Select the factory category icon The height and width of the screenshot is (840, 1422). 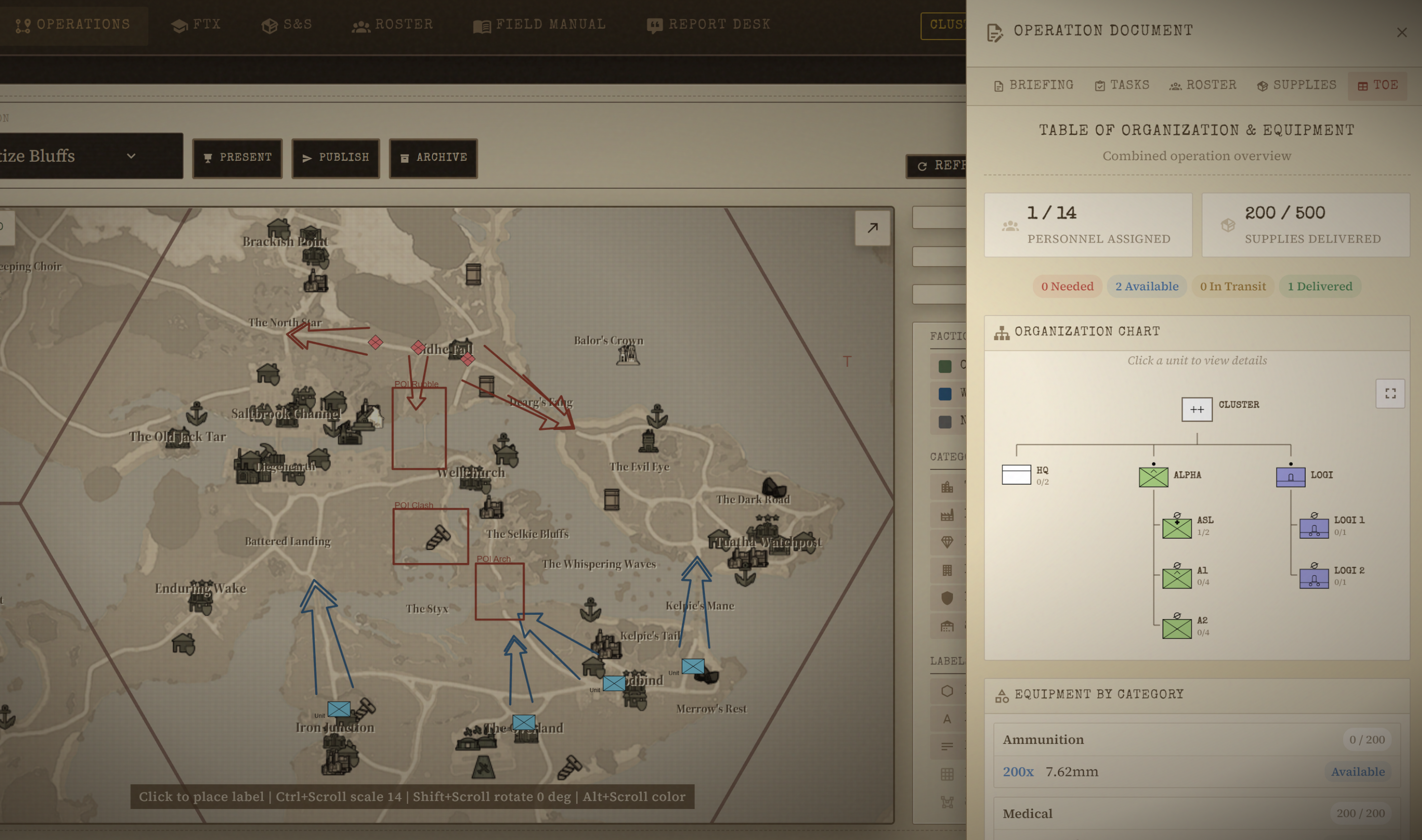tap(947, 515)
